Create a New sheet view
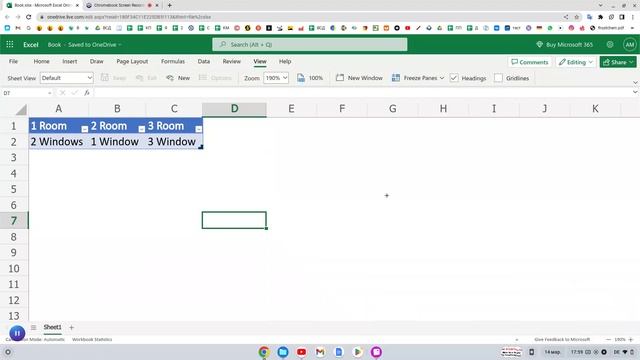This screenshot has height=360, width=640. pyautogui.click(x=178, y=78)
